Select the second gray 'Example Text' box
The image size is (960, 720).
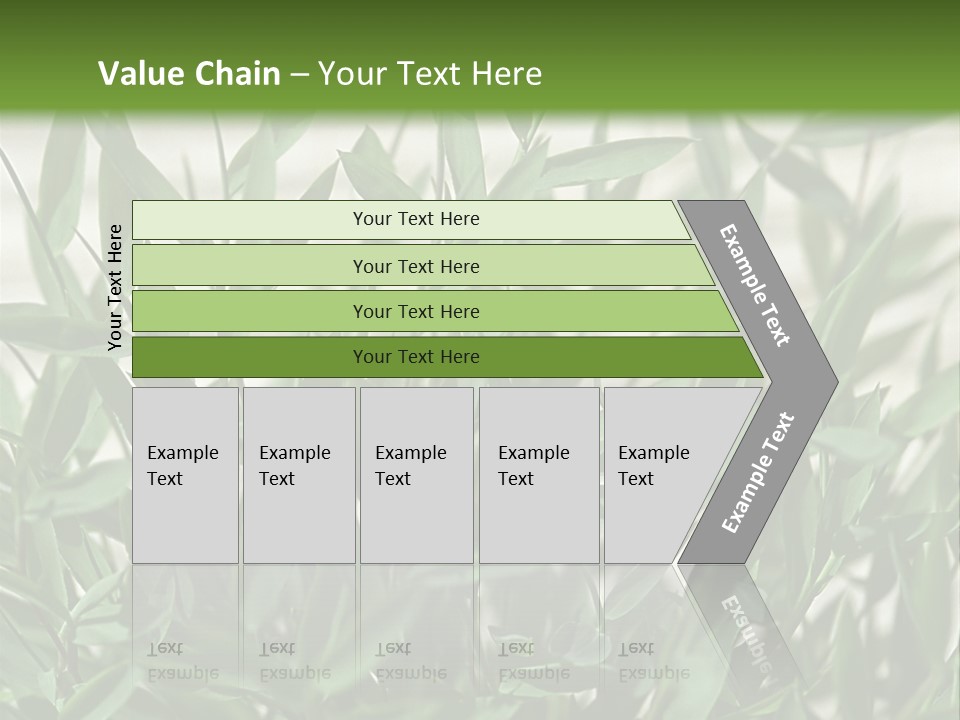pyautogui.click(x=299, y=475)
